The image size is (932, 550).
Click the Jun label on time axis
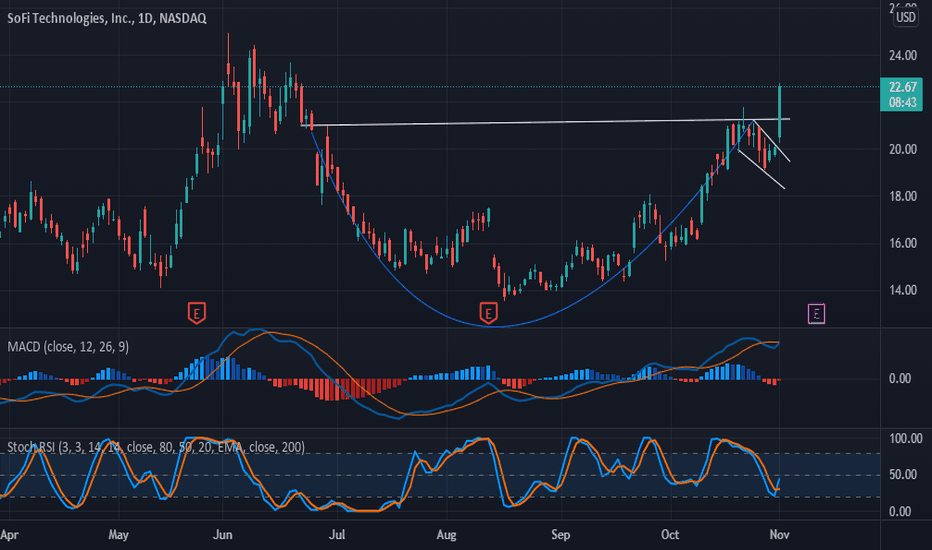pos(222,535)
